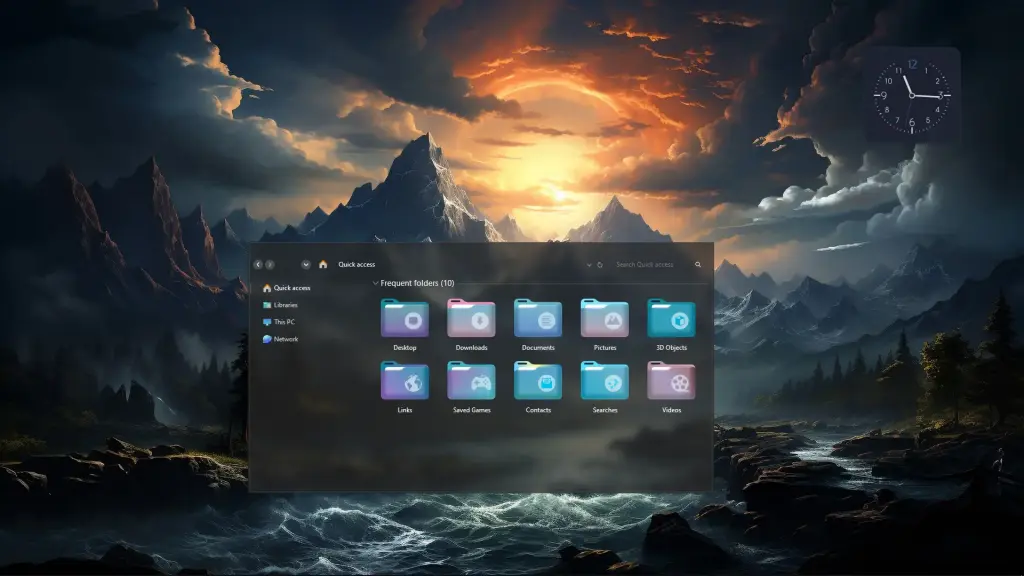The image size is (1024, 576).
Task: Select Libraries in the sidebar
Action: click(x=285, y=305)
